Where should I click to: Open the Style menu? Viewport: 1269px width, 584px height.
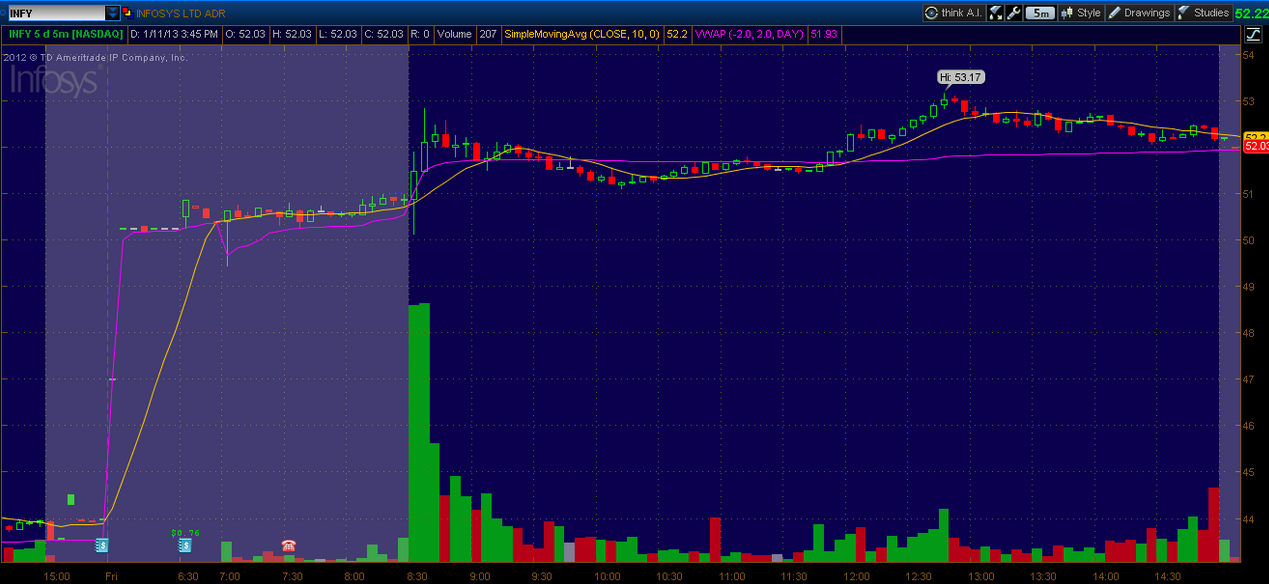click(x=1082, y=13)
